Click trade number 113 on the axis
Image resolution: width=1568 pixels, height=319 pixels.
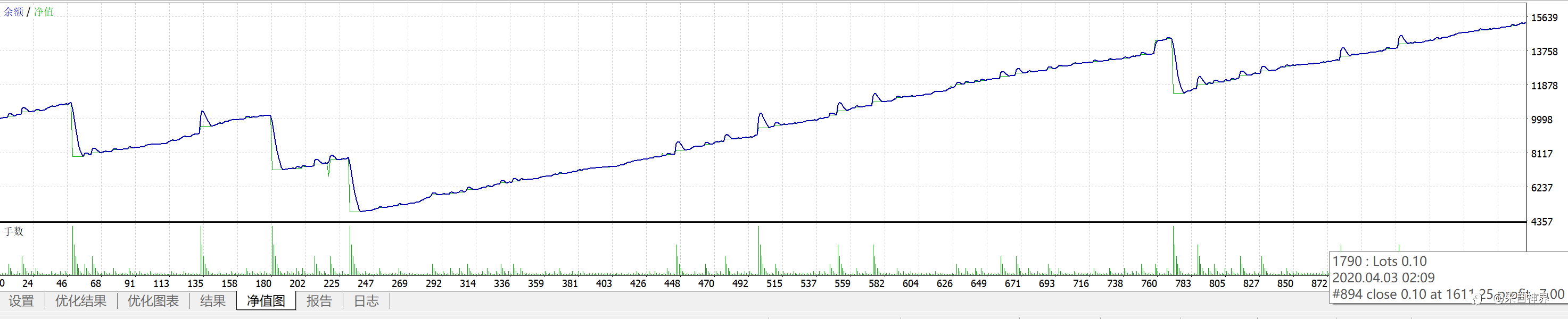(161, 283)
